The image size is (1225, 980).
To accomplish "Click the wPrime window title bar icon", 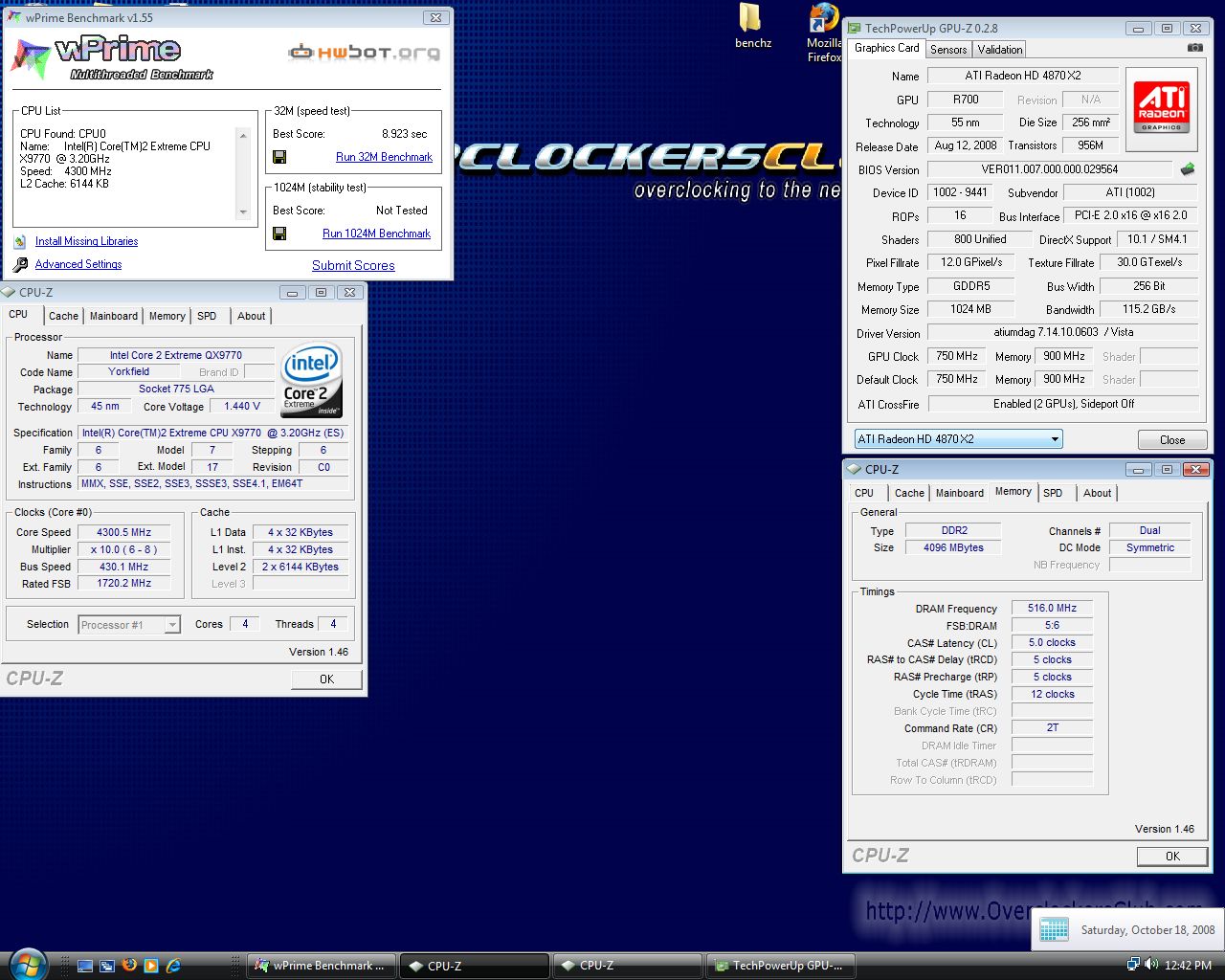I will [x=14, y=17].
